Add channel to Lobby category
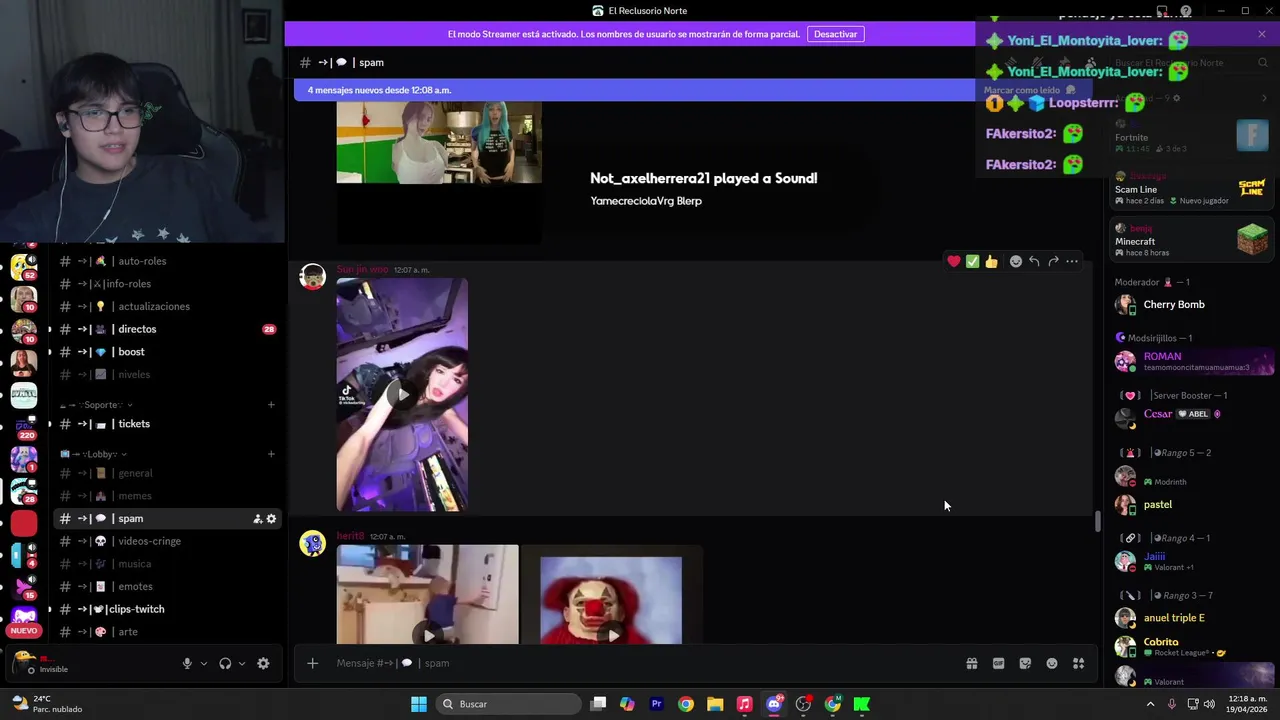 [271, 454]
